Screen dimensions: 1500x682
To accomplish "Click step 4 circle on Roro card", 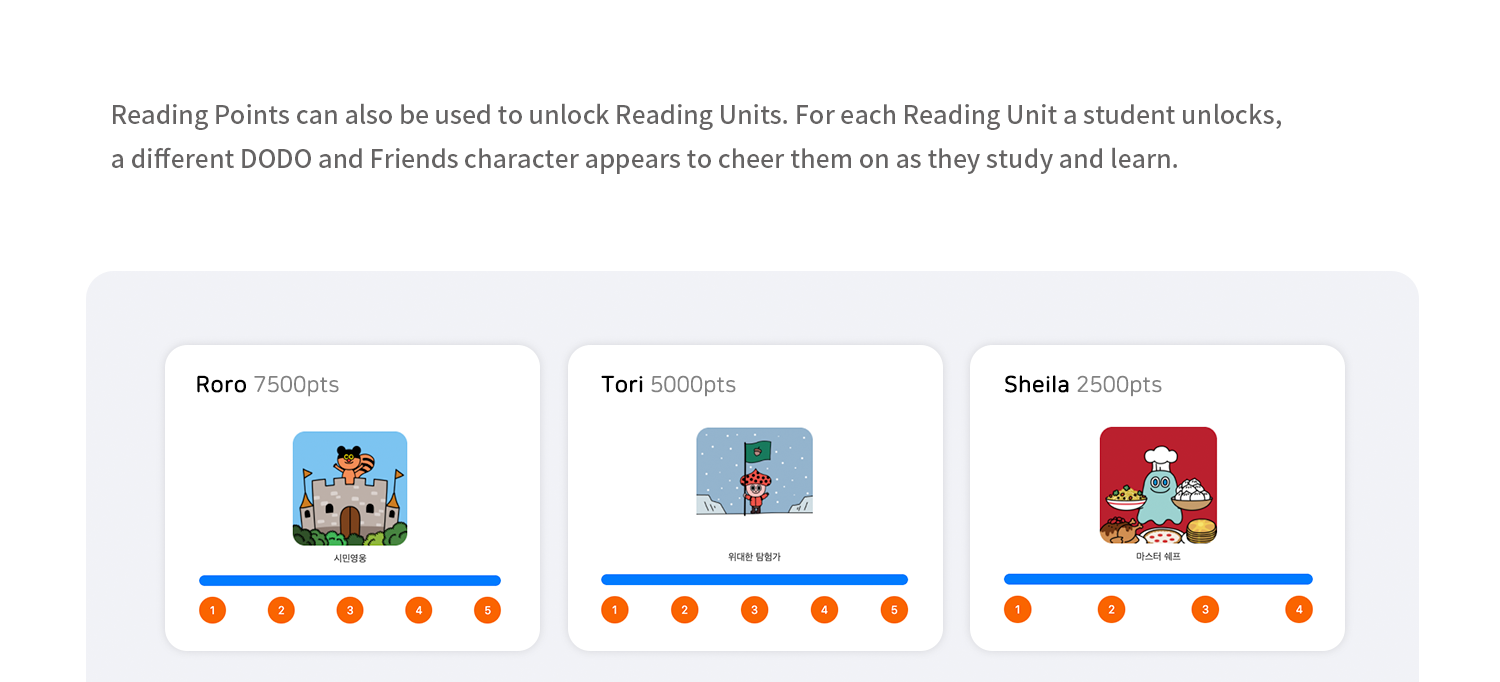I will click(418, 610).
